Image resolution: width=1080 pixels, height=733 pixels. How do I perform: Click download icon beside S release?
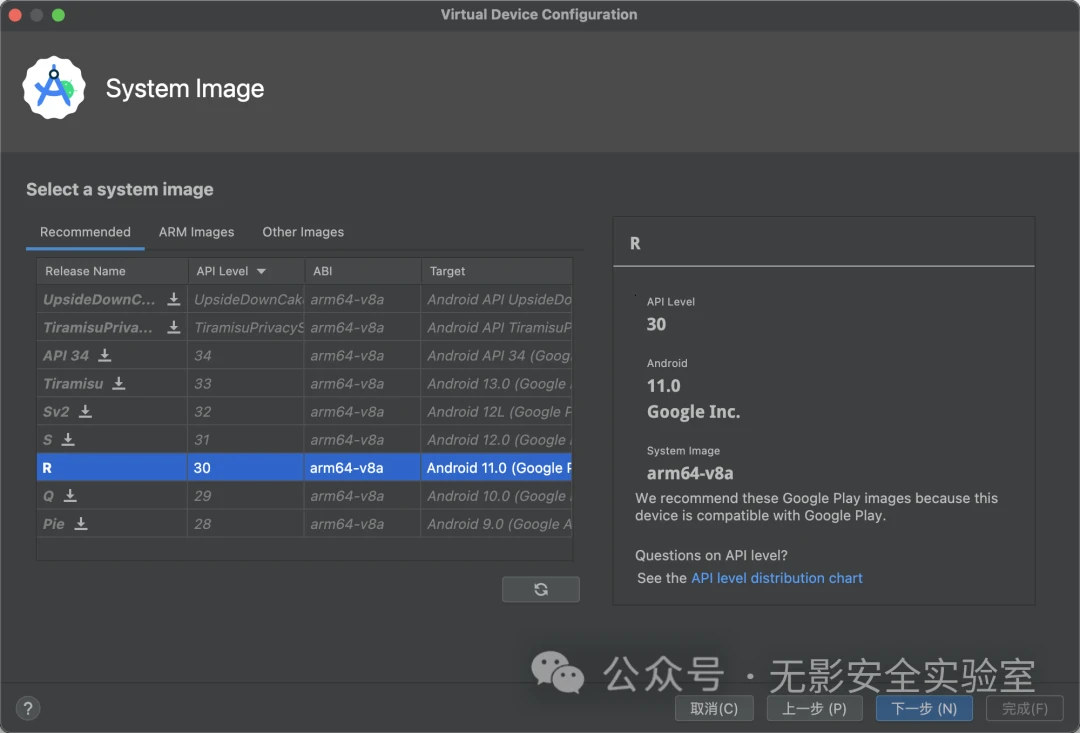[x=68, y=439]
